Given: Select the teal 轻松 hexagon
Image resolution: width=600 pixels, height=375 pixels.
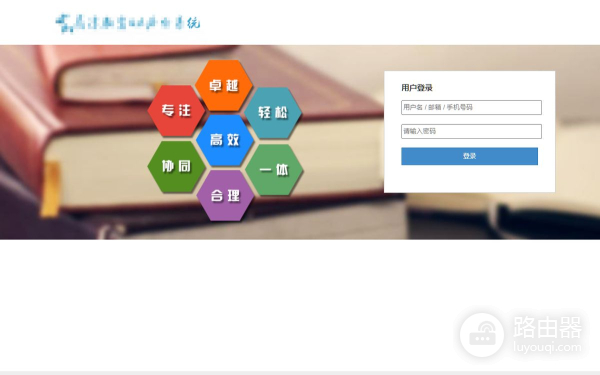Looking at the screenshot, I should (x=273, y=112).
